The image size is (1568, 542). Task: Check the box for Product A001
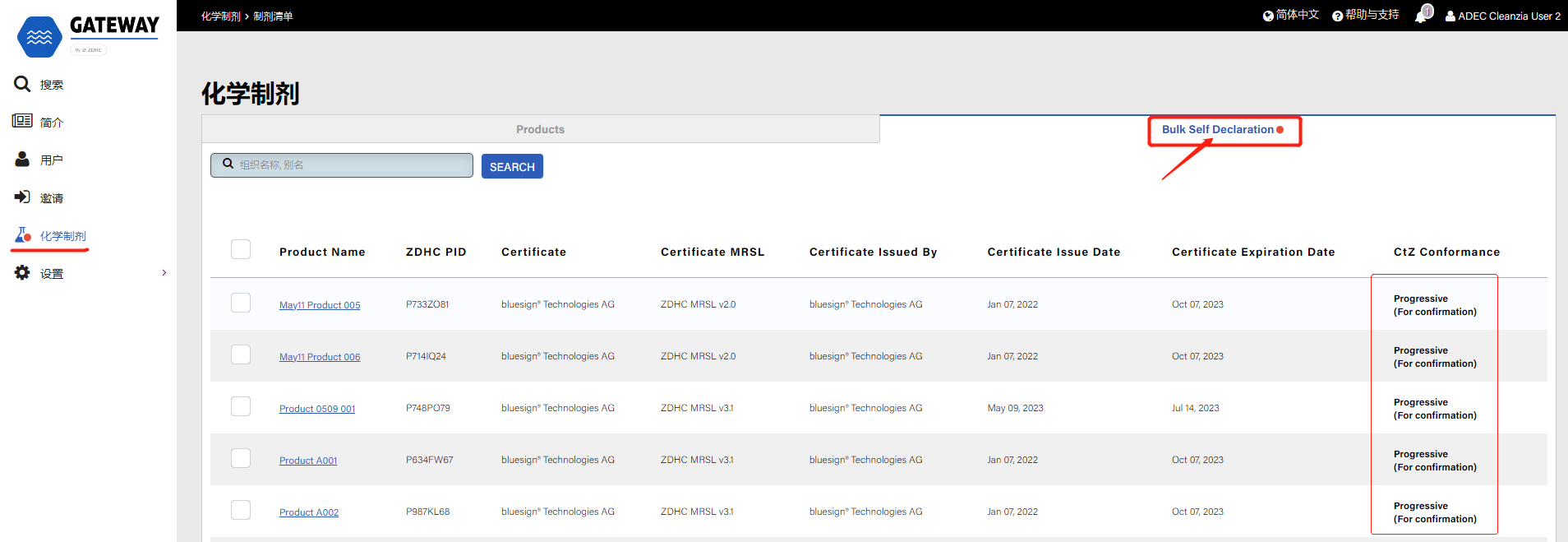241,458
